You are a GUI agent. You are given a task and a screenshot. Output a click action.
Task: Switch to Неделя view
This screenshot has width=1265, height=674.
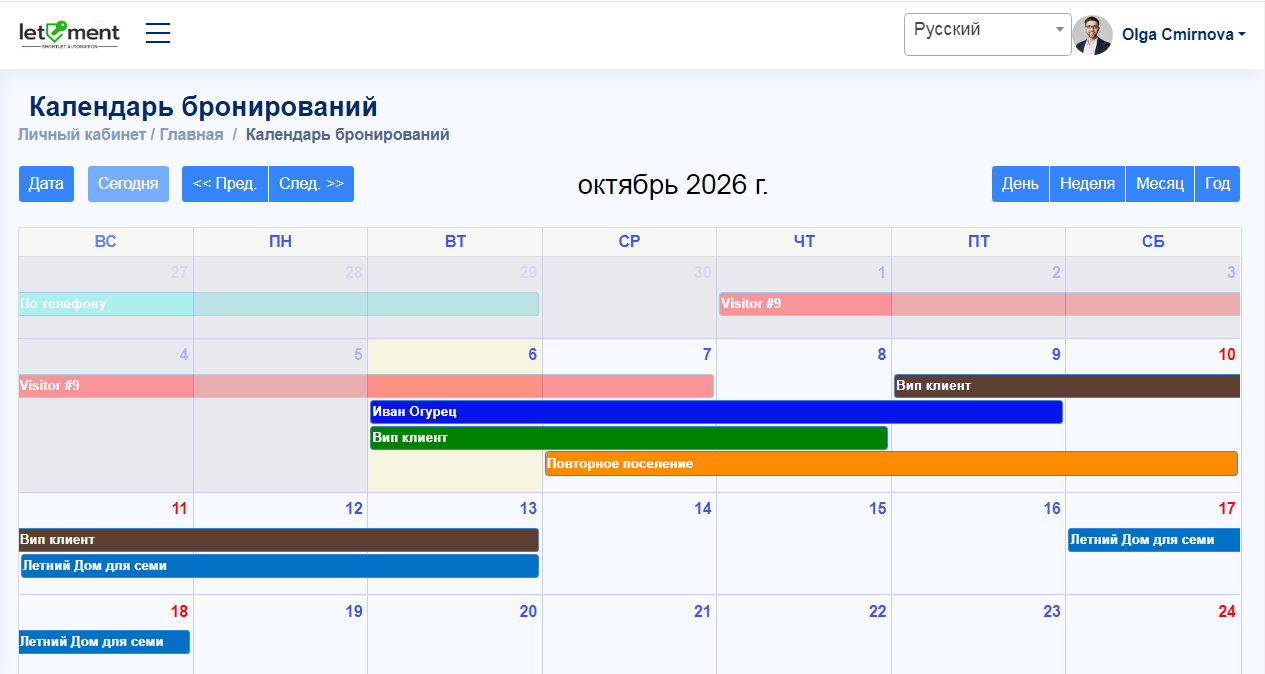coord(1087,184)
